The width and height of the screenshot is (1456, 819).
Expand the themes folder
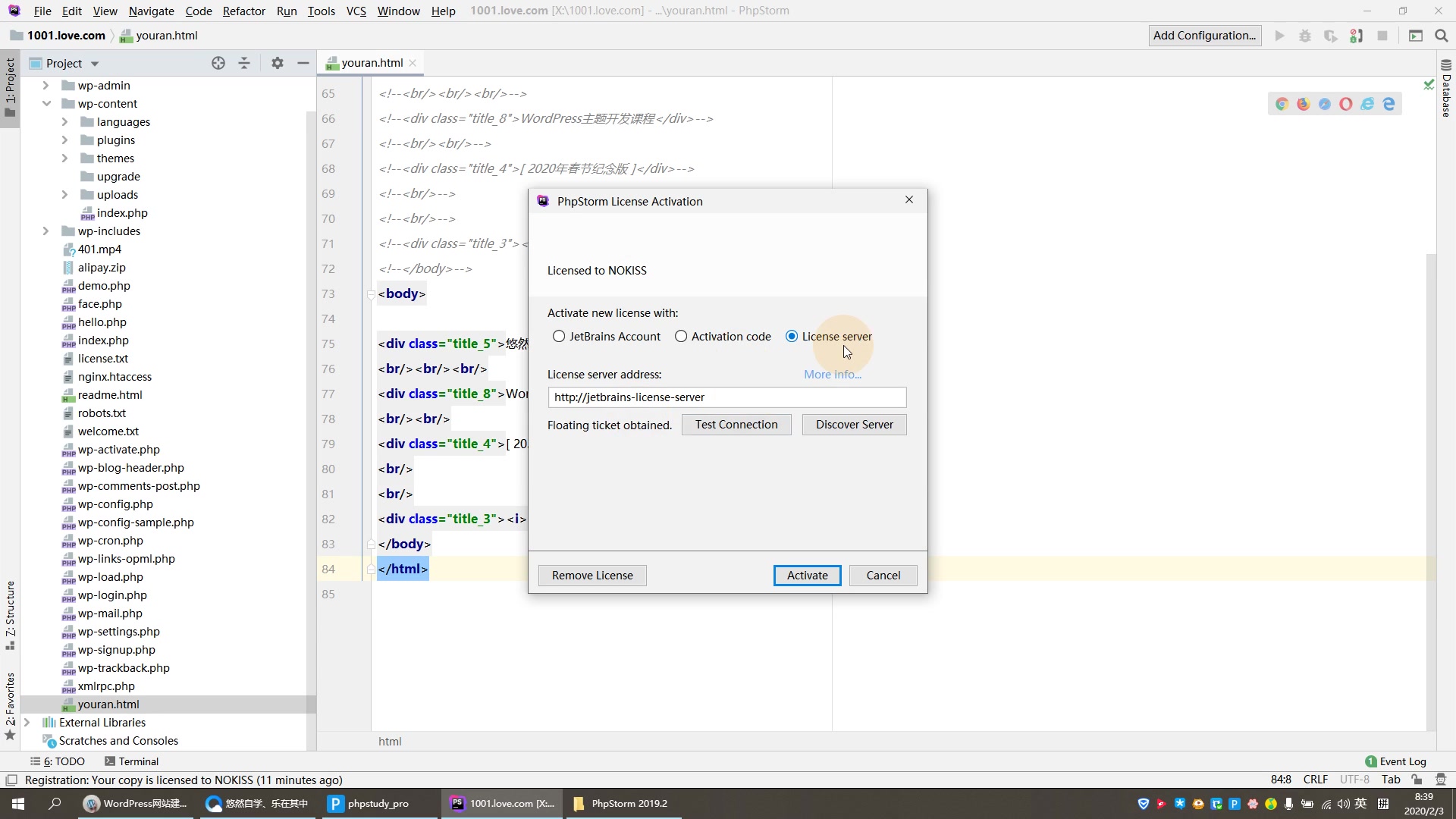coord(64,158)
